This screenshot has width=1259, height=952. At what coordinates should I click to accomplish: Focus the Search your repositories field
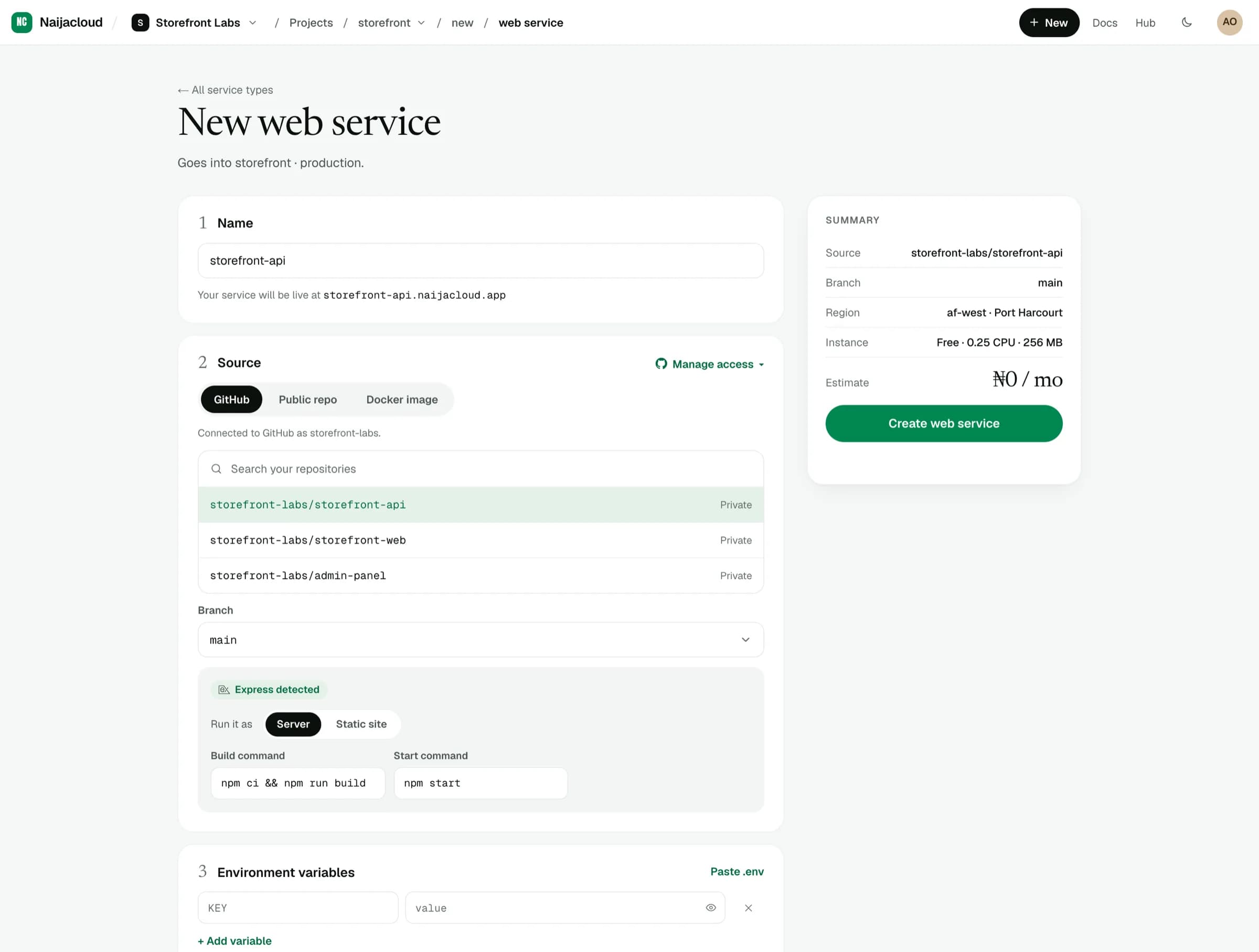pos(481,469)
